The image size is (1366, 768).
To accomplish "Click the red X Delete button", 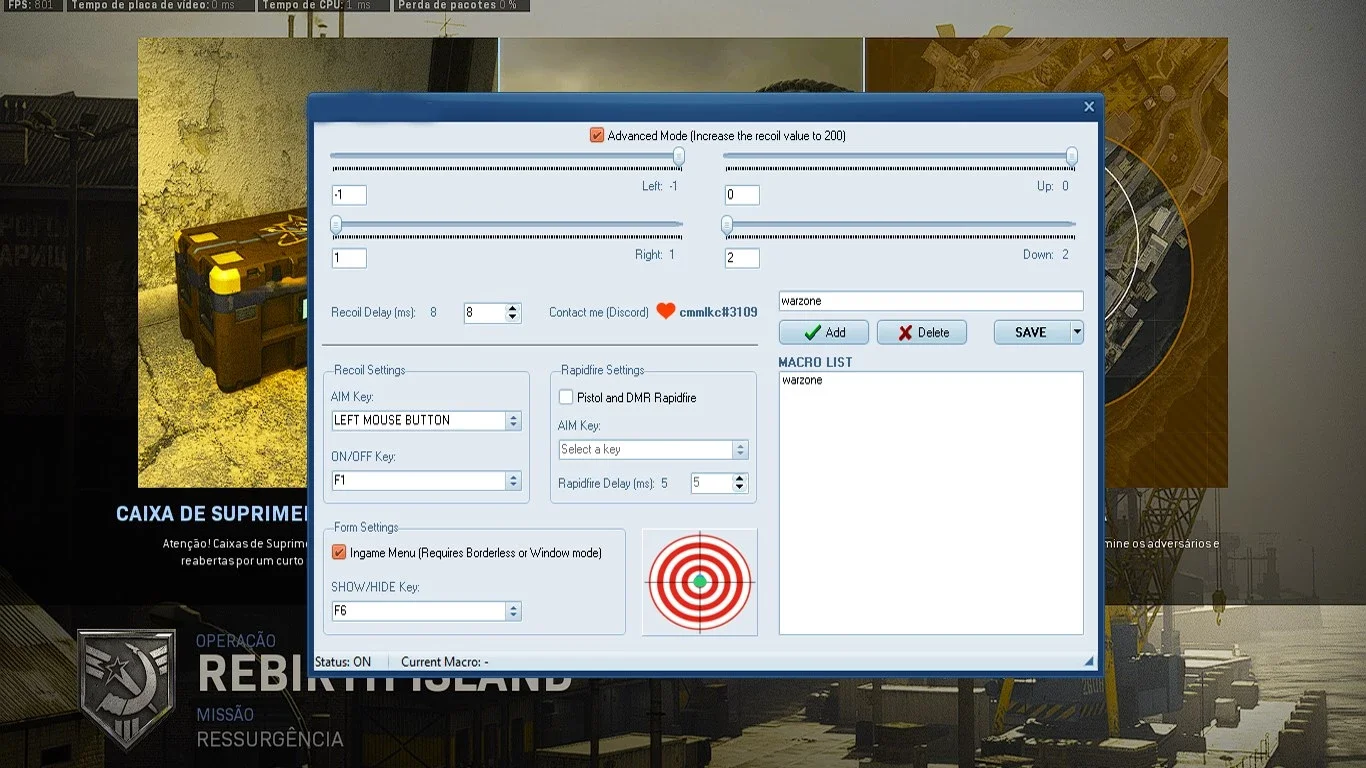I will click(x=922, y=332).
